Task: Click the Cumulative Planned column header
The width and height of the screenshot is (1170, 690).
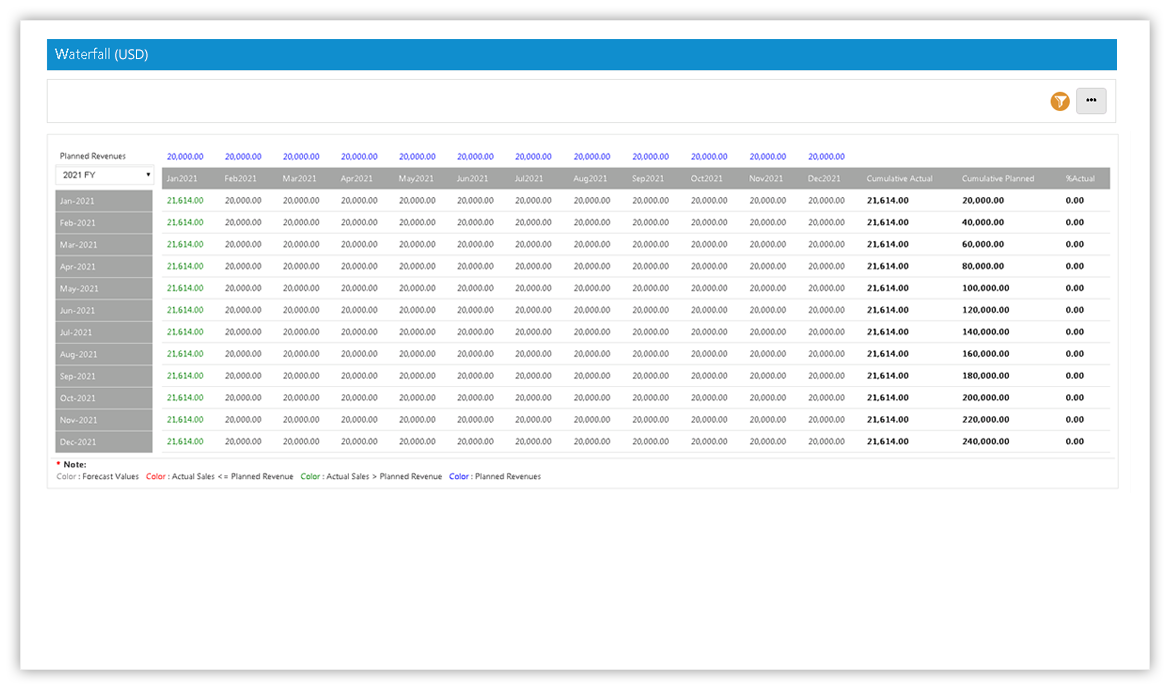Action: click(997, 179)
